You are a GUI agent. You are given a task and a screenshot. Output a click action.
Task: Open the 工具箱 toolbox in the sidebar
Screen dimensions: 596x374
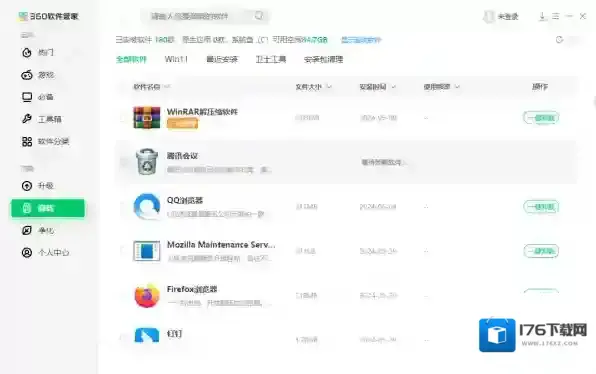(x=41, y=119)
